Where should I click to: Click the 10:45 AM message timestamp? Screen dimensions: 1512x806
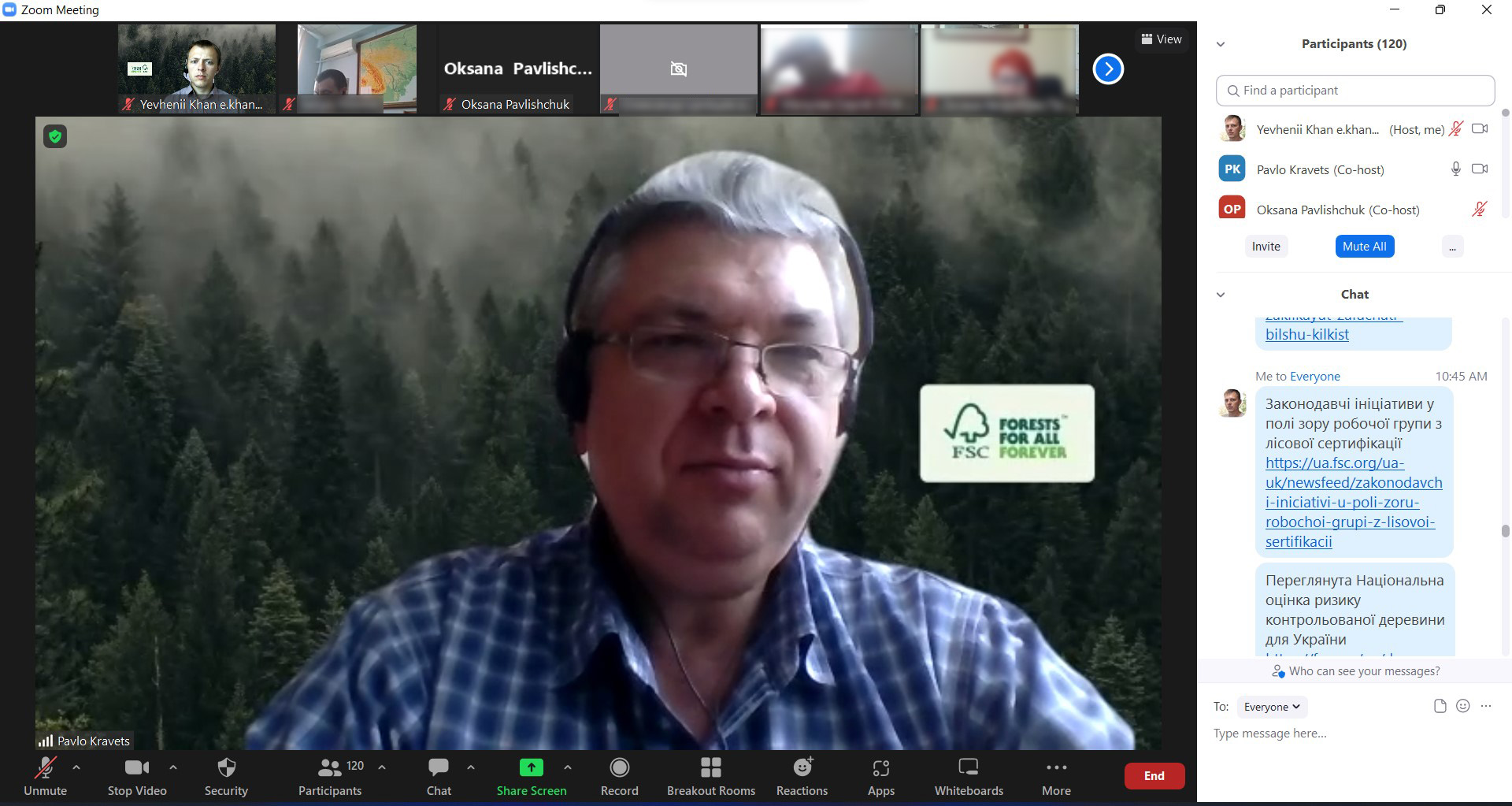[1461, 377]
